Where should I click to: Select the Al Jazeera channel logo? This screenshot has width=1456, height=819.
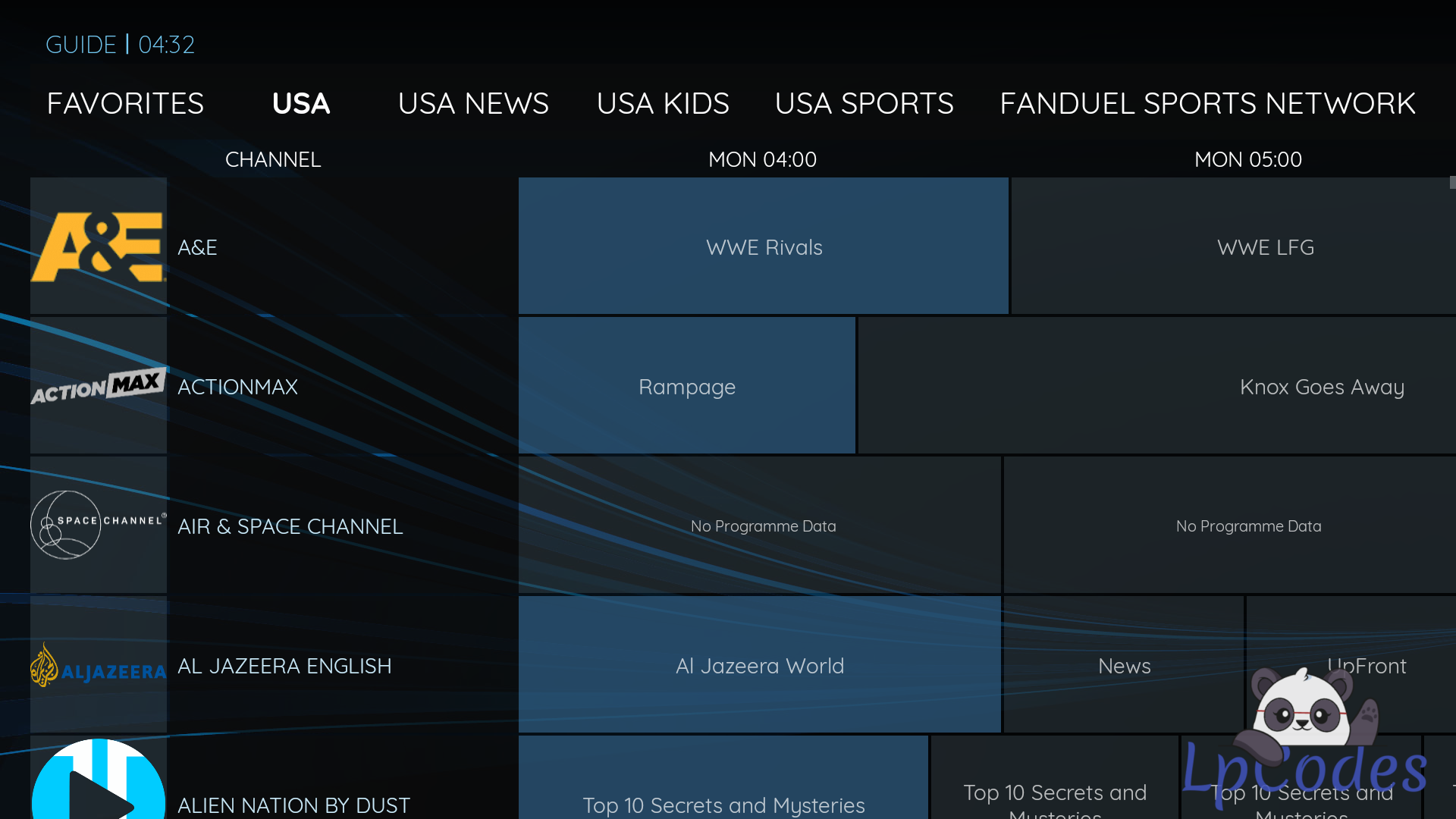point(99,665)
